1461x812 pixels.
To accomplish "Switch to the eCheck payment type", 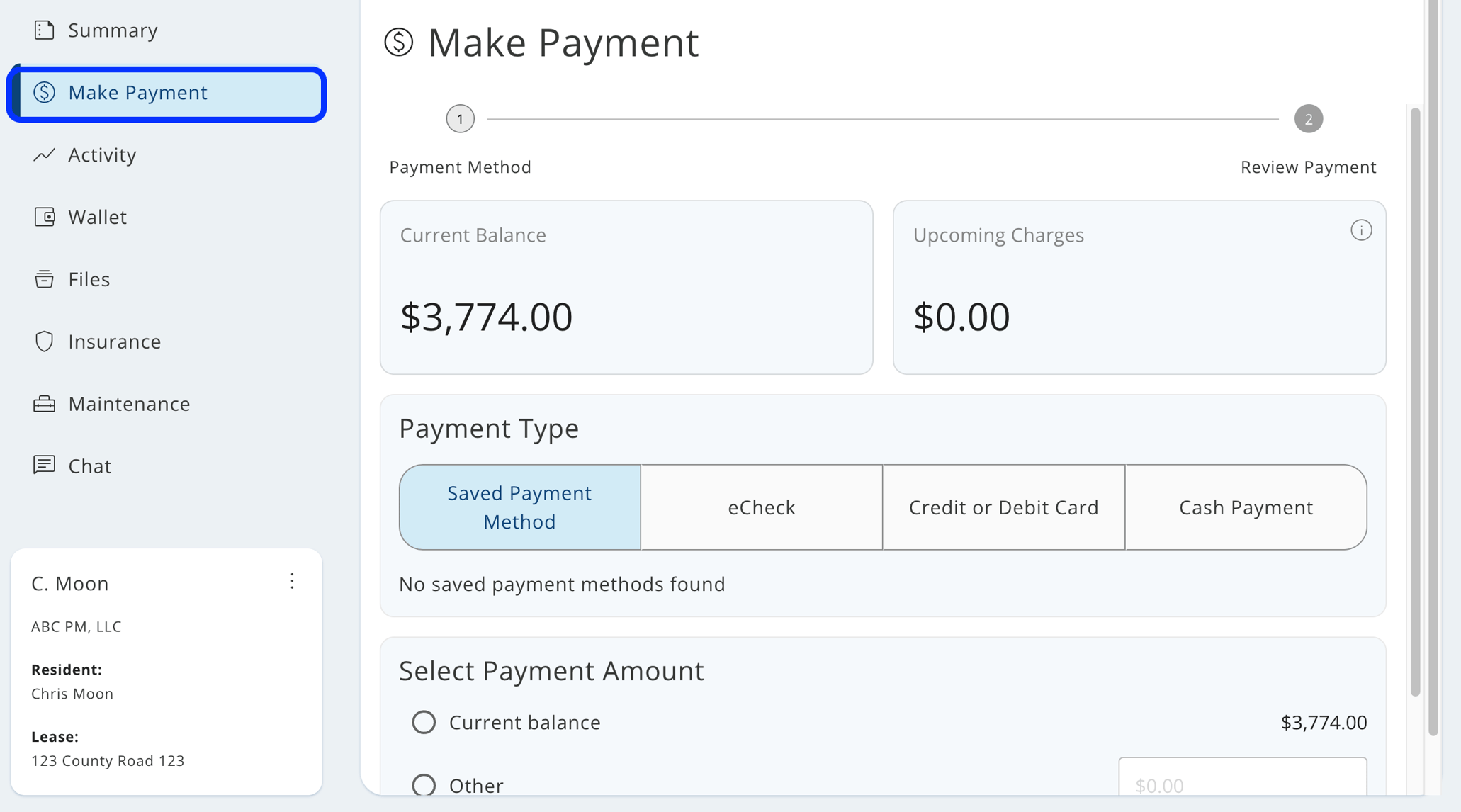I will 761,507.
